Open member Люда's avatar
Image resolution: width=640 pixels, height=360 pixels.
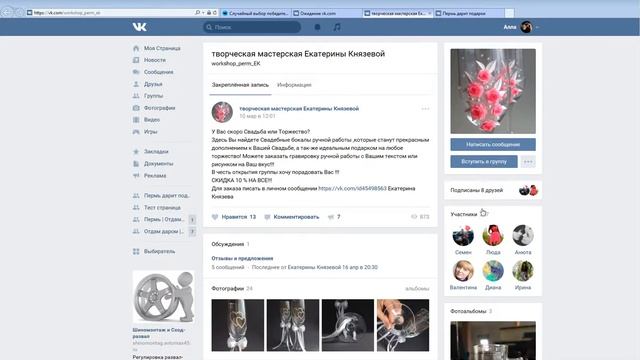click(493, 236)
